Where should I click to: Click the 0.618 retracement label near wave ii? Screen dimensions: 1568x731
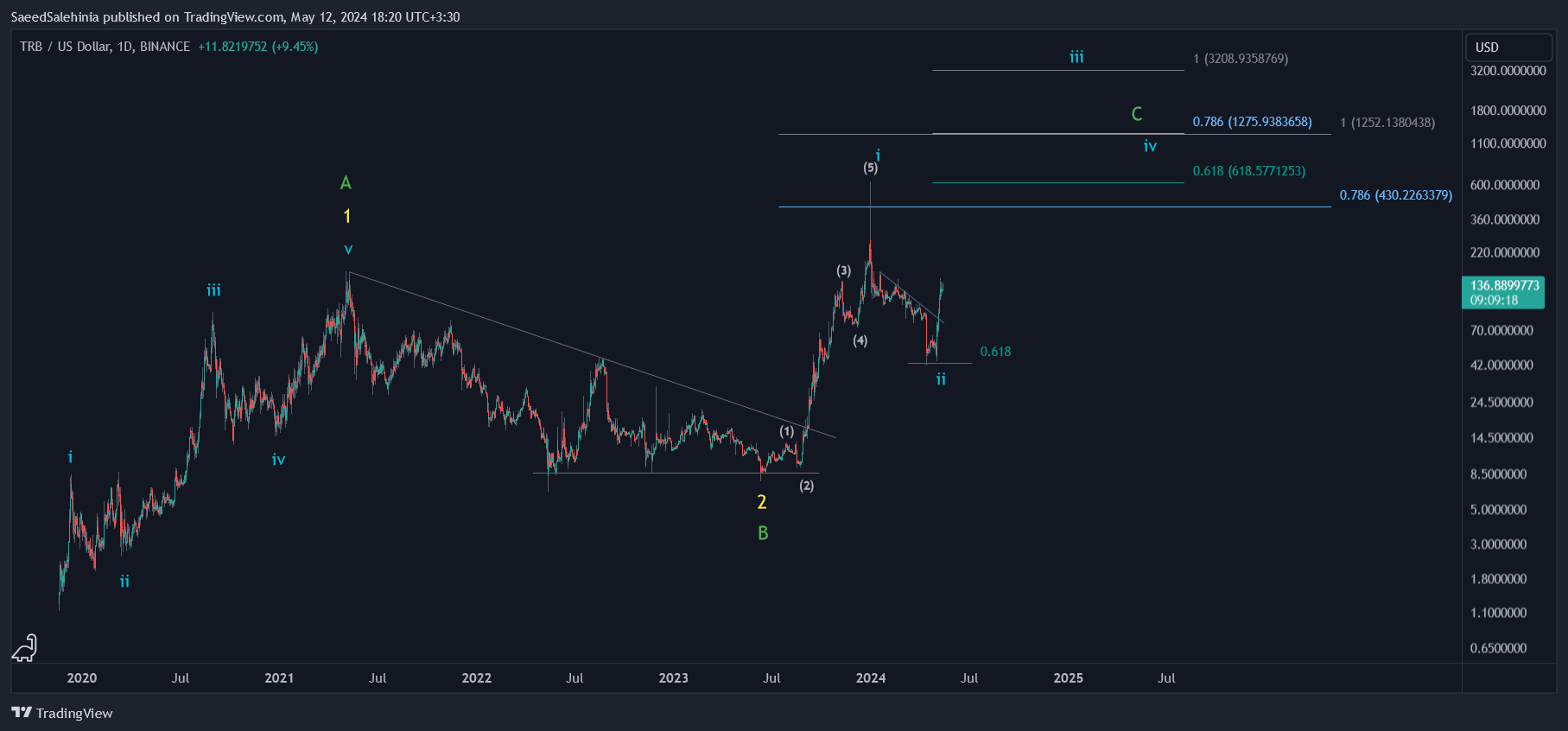[995, 352]
